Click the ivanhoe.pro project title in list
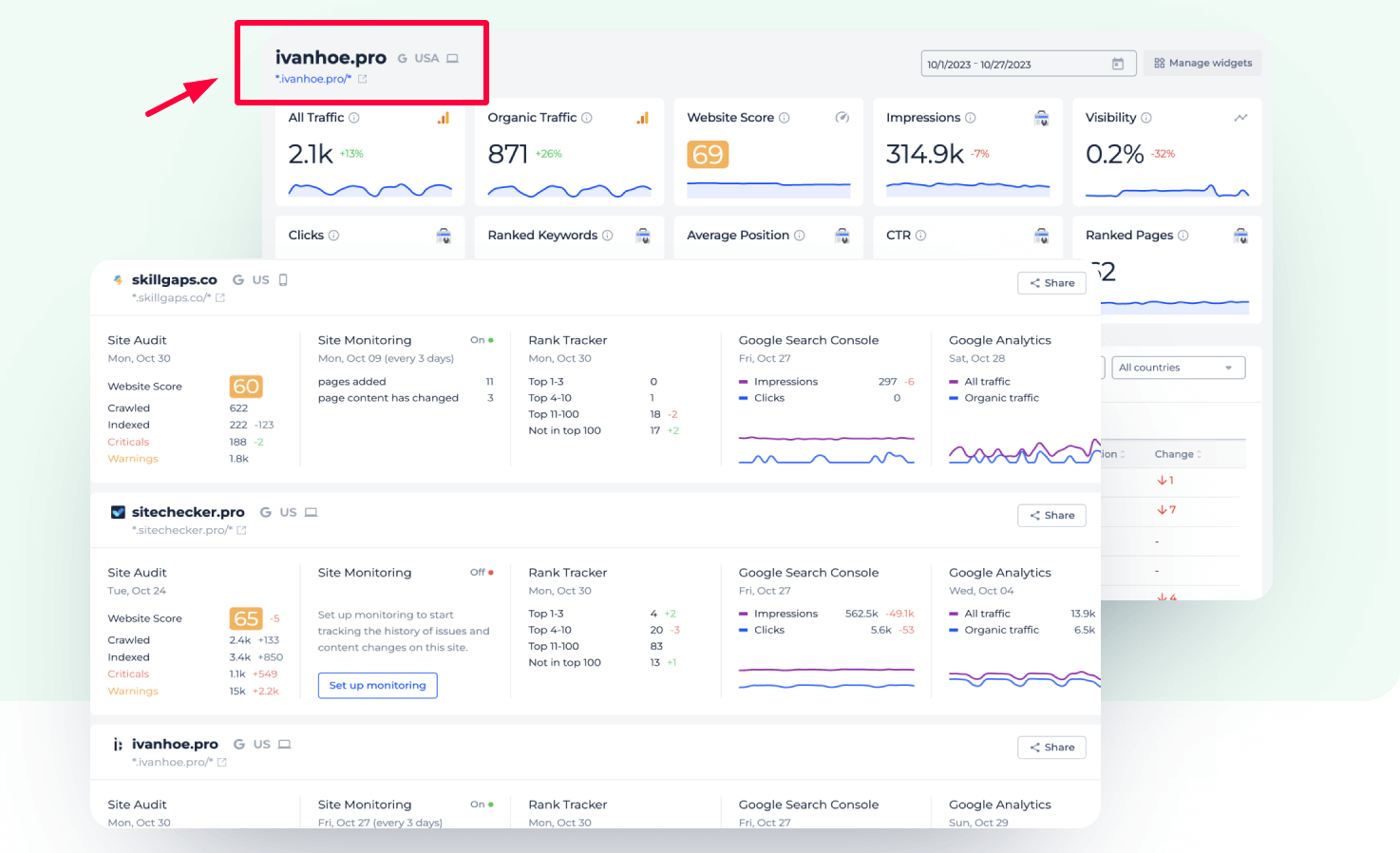The image size is (1400, 853). click(175, 744)
